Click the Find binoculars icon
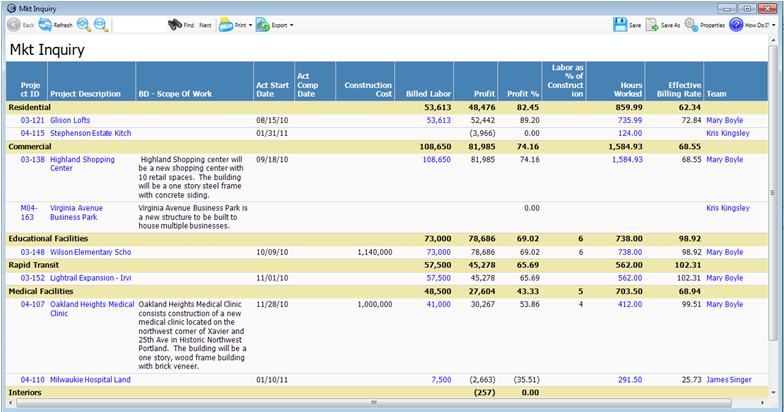 174,24
